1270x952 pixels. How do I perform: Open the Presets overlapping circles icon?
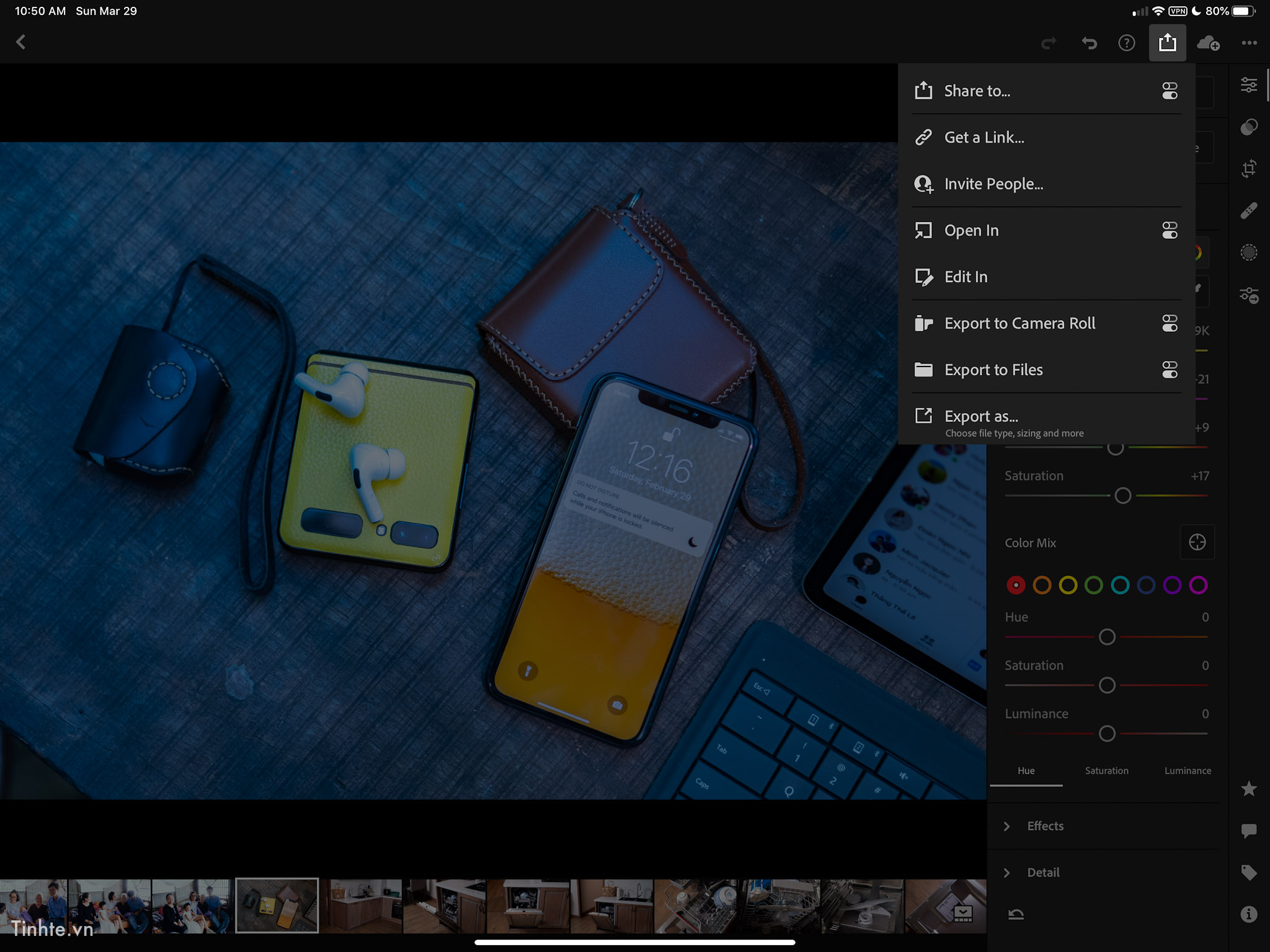[x=1249, y=127]
